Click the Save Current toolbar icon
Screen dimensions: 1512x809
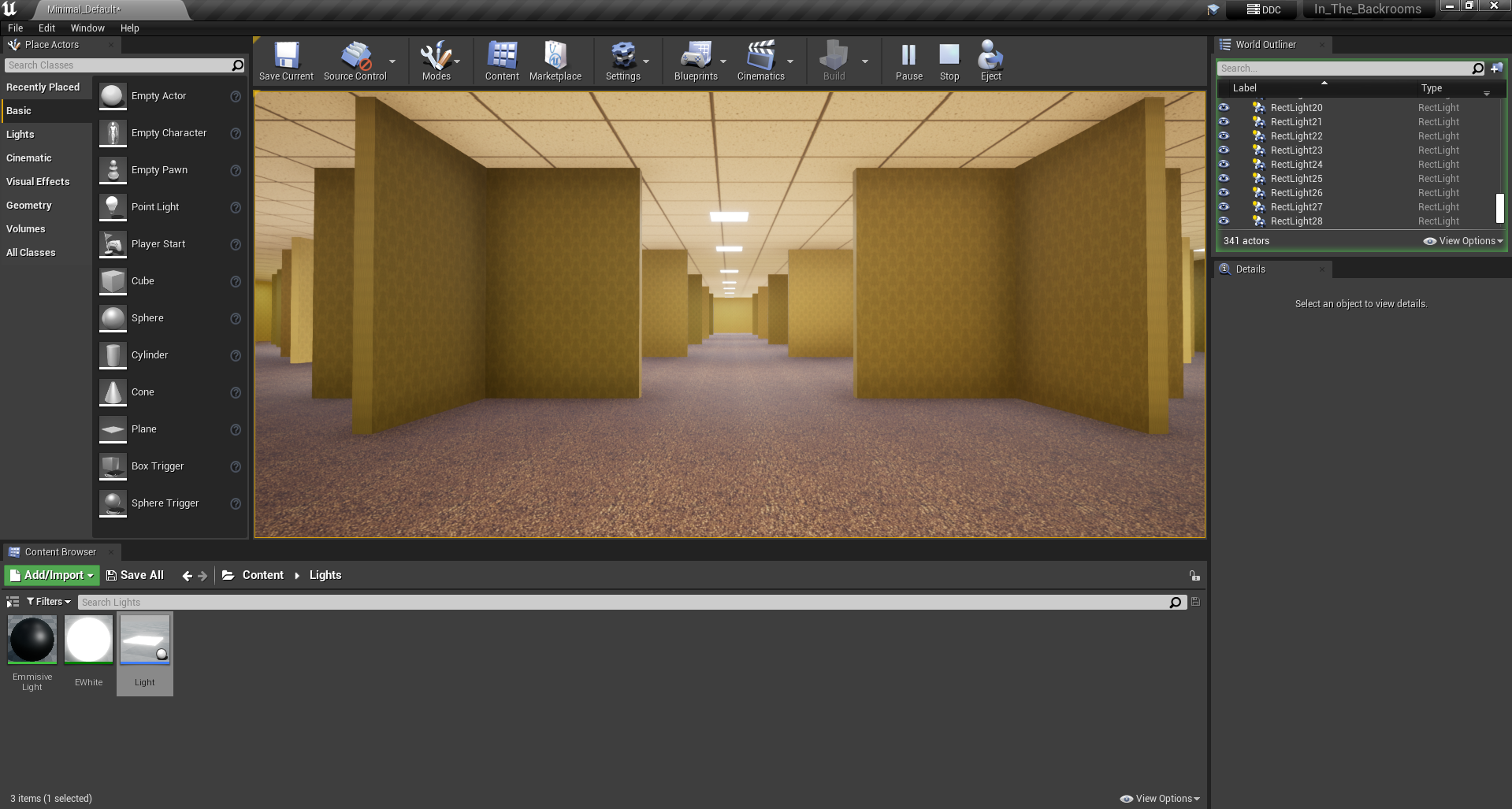pos(286,61)
